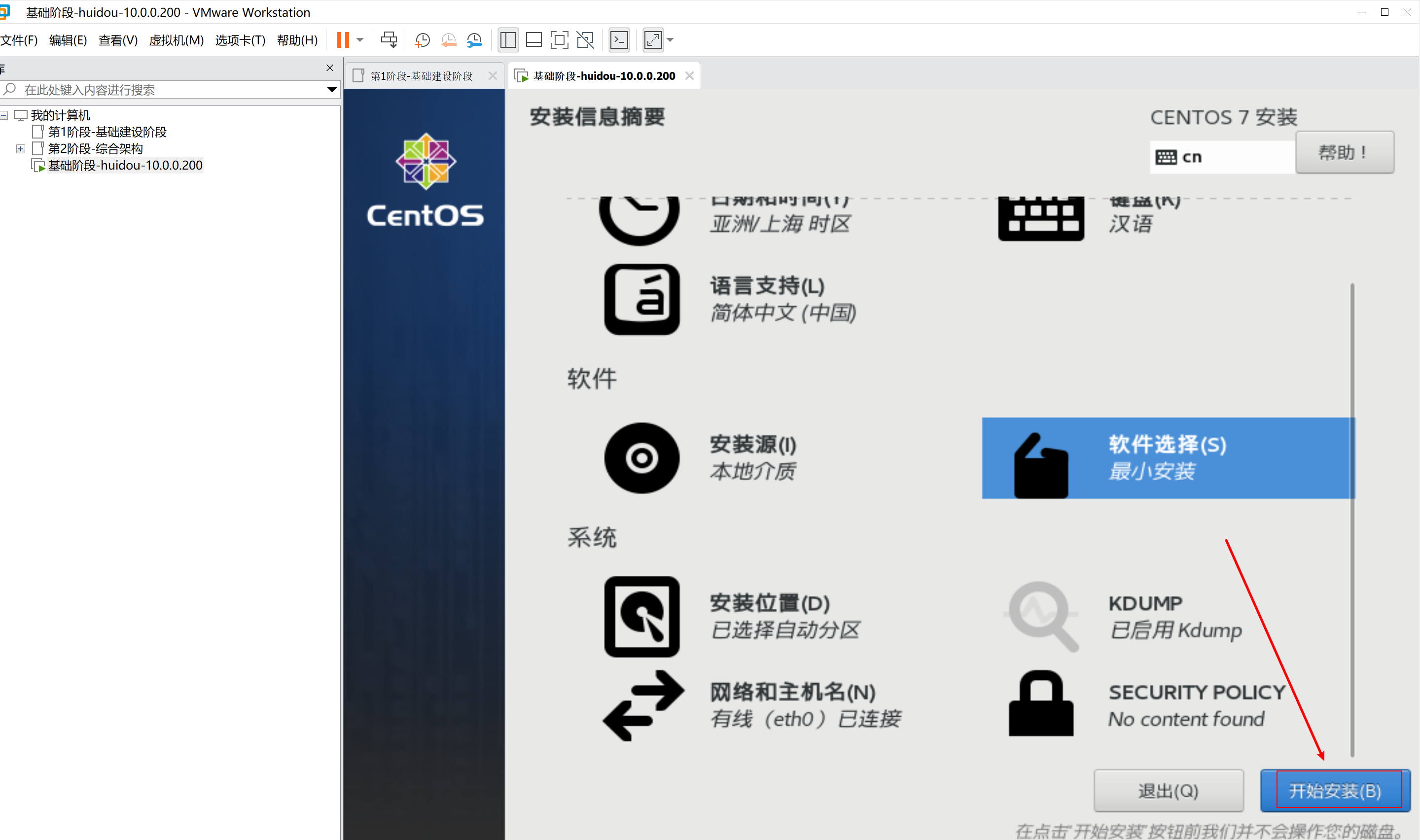Expand the 第2阶段-综合架构 tree node
This screenshot has height=840, width=1420.
tap(21, 149)
